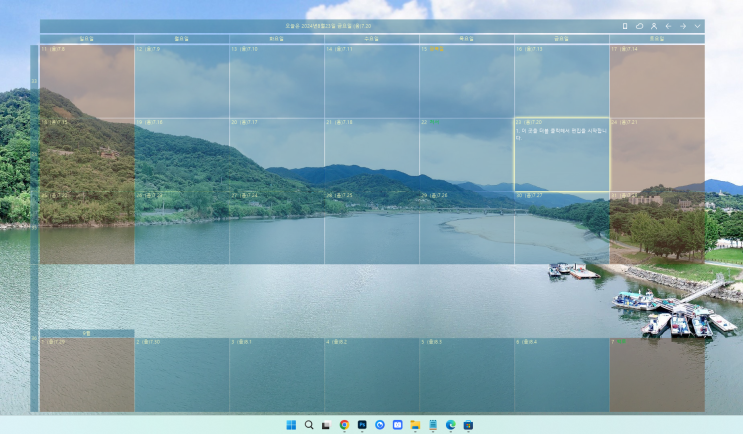Click the 목요일 column header
The height and width of the screenshot is (434, 743).
point(467,39)
